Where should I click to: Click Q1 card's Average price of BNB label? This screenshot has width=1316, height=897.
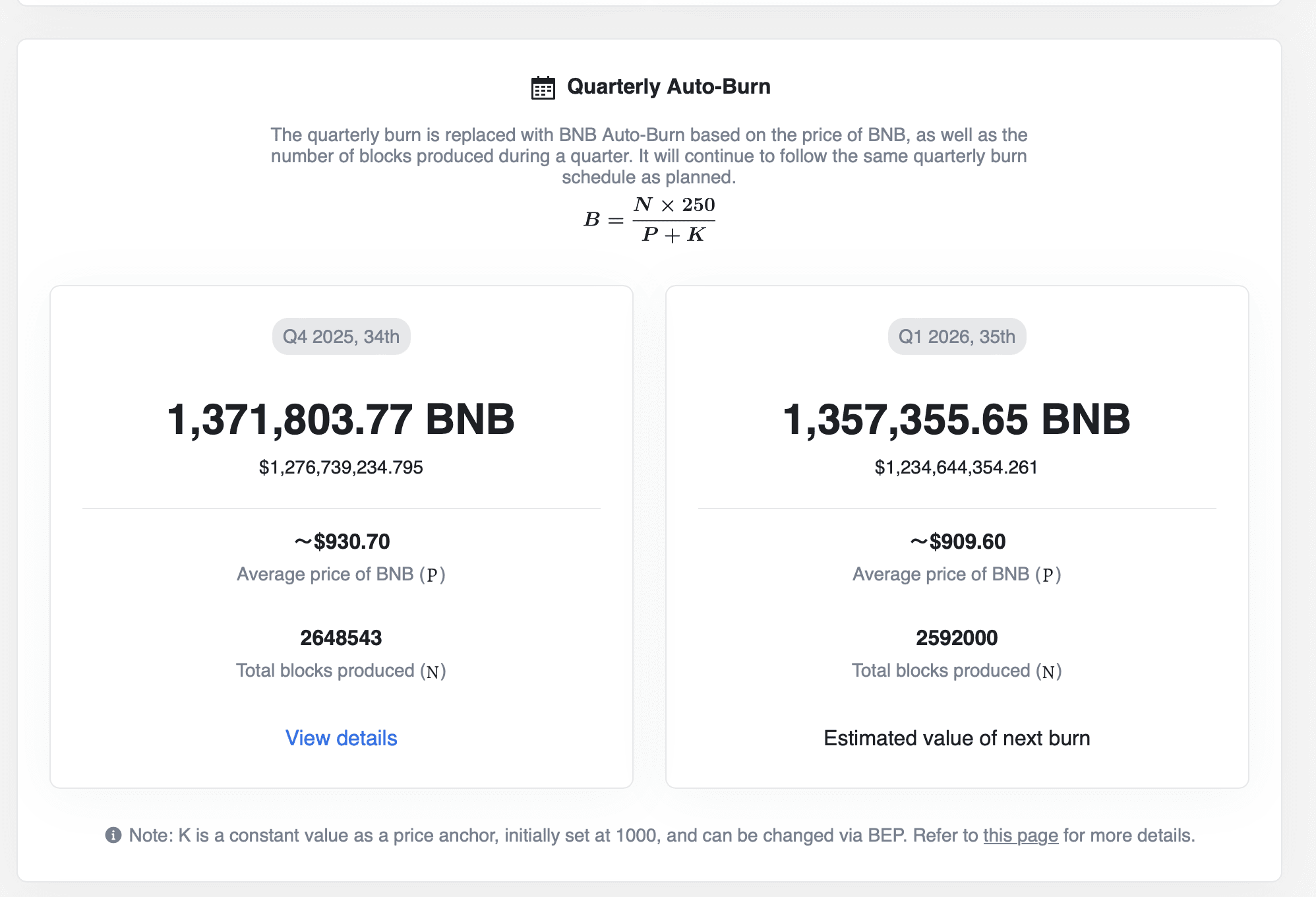click(957, 574)
